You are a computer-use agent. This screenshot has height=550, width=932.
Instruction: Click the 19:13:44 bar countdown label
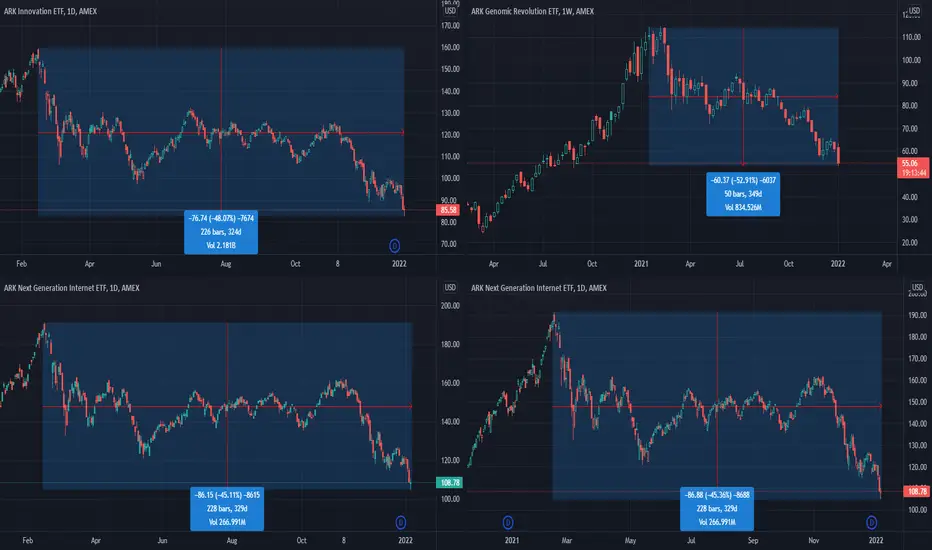pyautogui.click(x=913, y=173)
